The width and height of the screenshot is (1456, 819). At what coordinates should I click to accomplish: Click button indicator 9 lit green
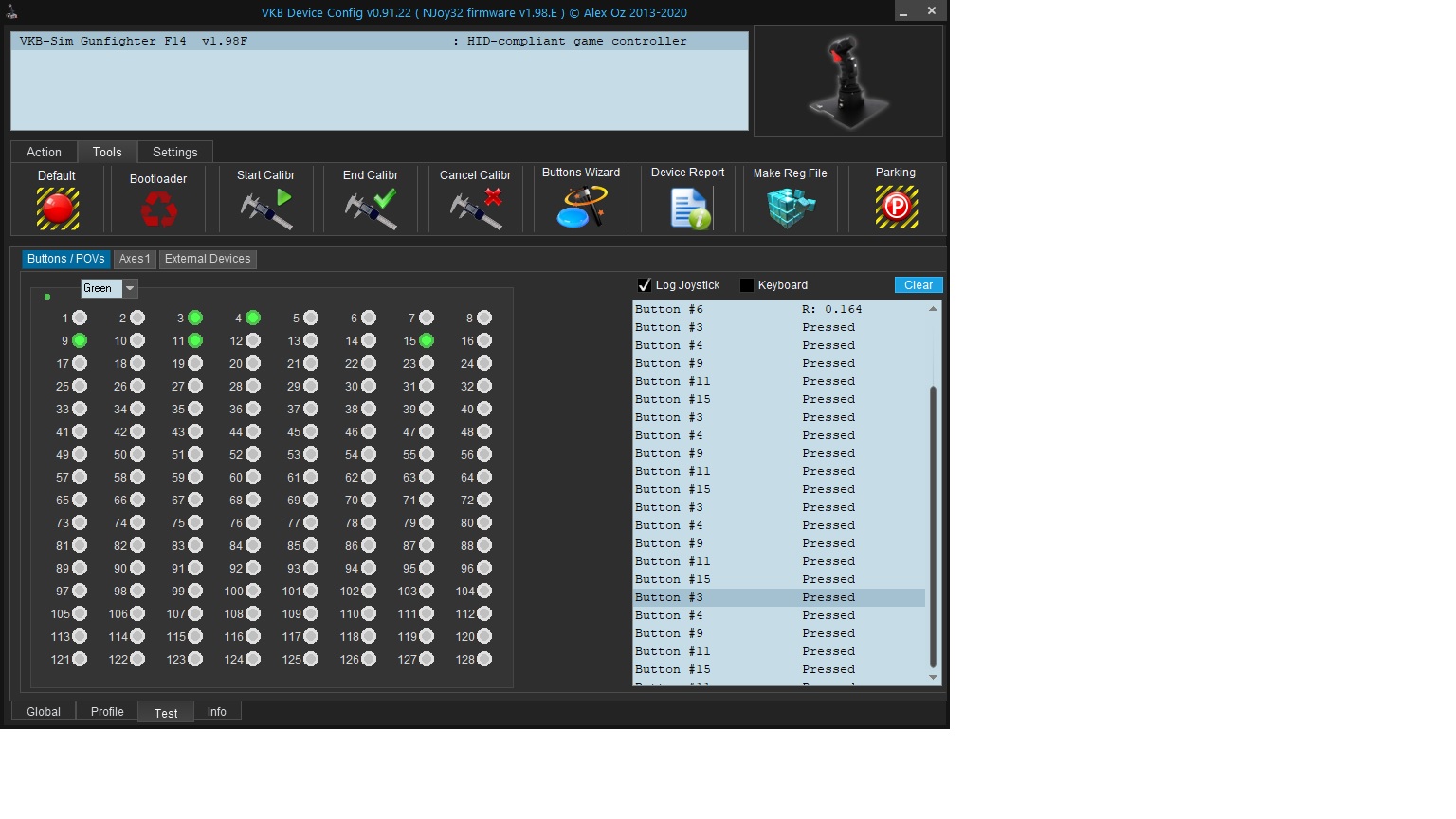pyautogui.click(x=80, y=340)
